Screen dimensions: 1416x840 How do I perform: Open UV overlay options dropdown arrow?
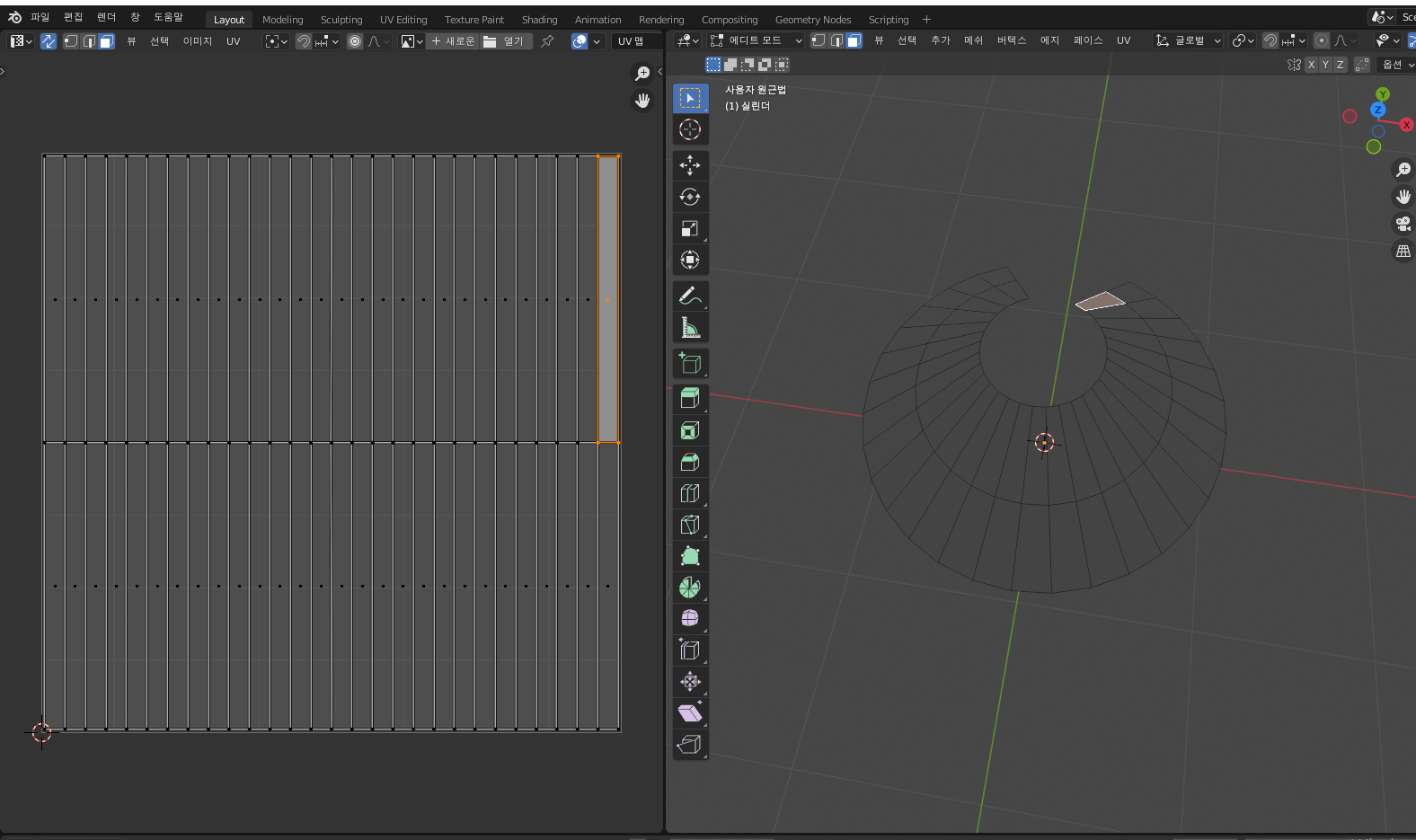click(597, 41)
